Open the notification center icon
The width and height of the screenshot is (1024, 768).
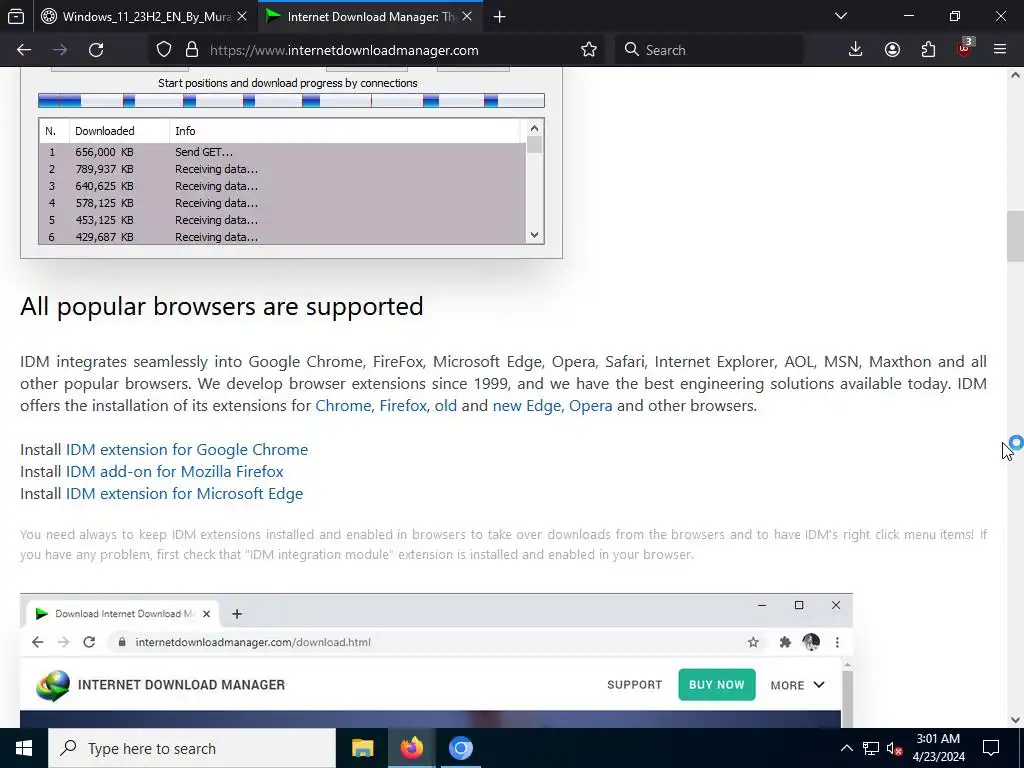991,748
